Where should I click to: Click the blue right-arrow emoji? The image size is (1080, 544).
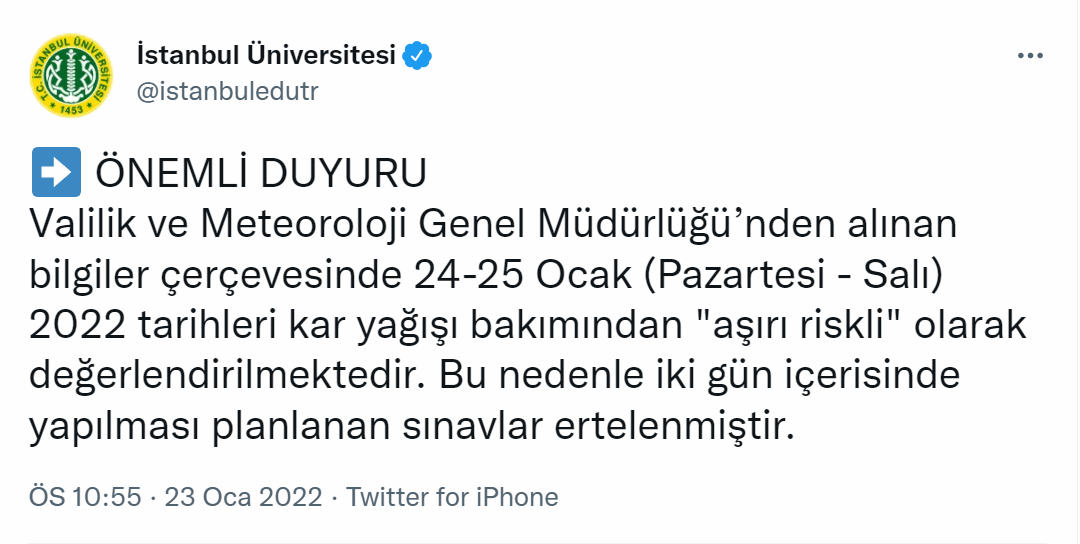(x=56, y=172)
